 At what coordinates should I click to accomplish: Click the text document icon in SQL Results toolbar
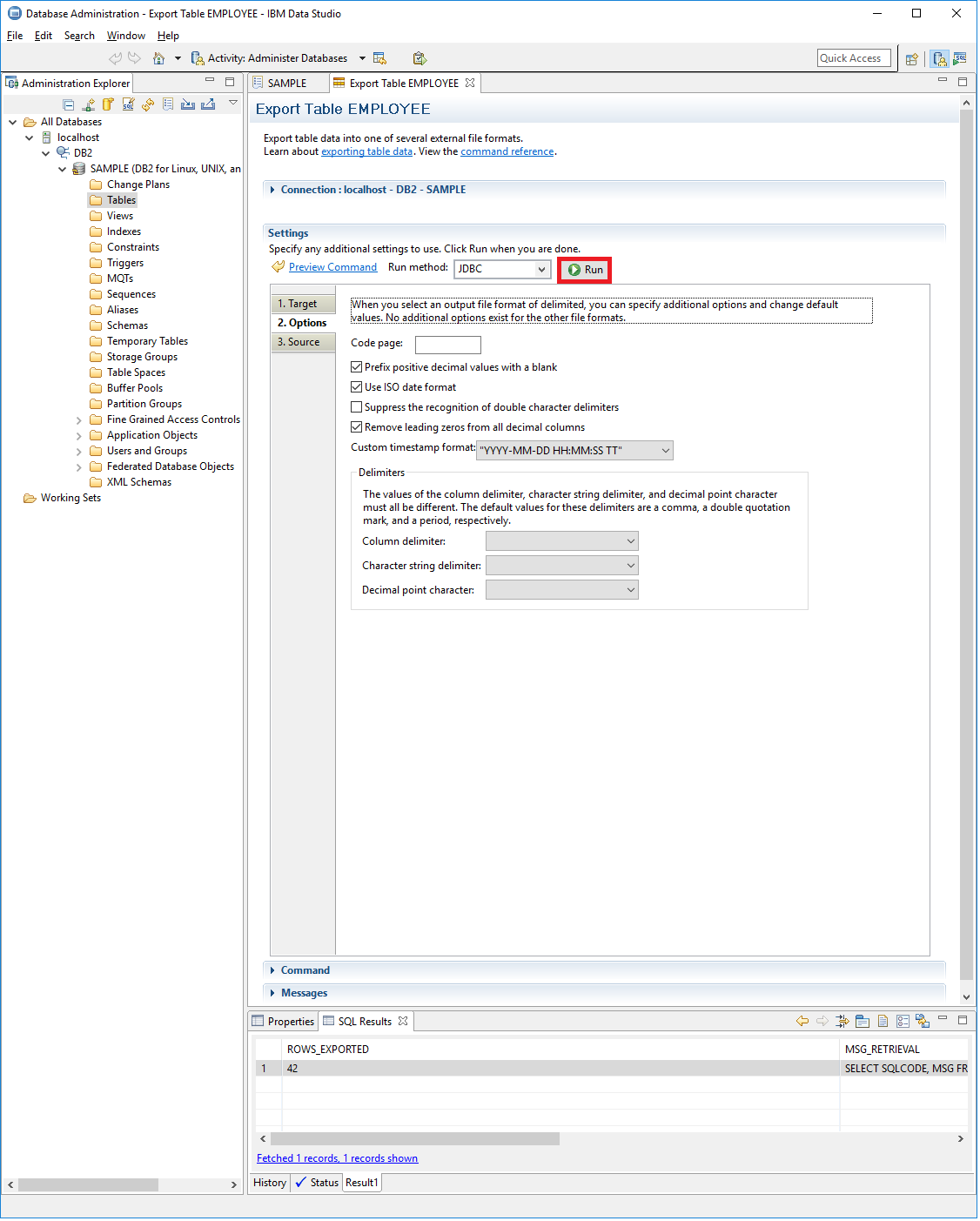coord(883,1021)
